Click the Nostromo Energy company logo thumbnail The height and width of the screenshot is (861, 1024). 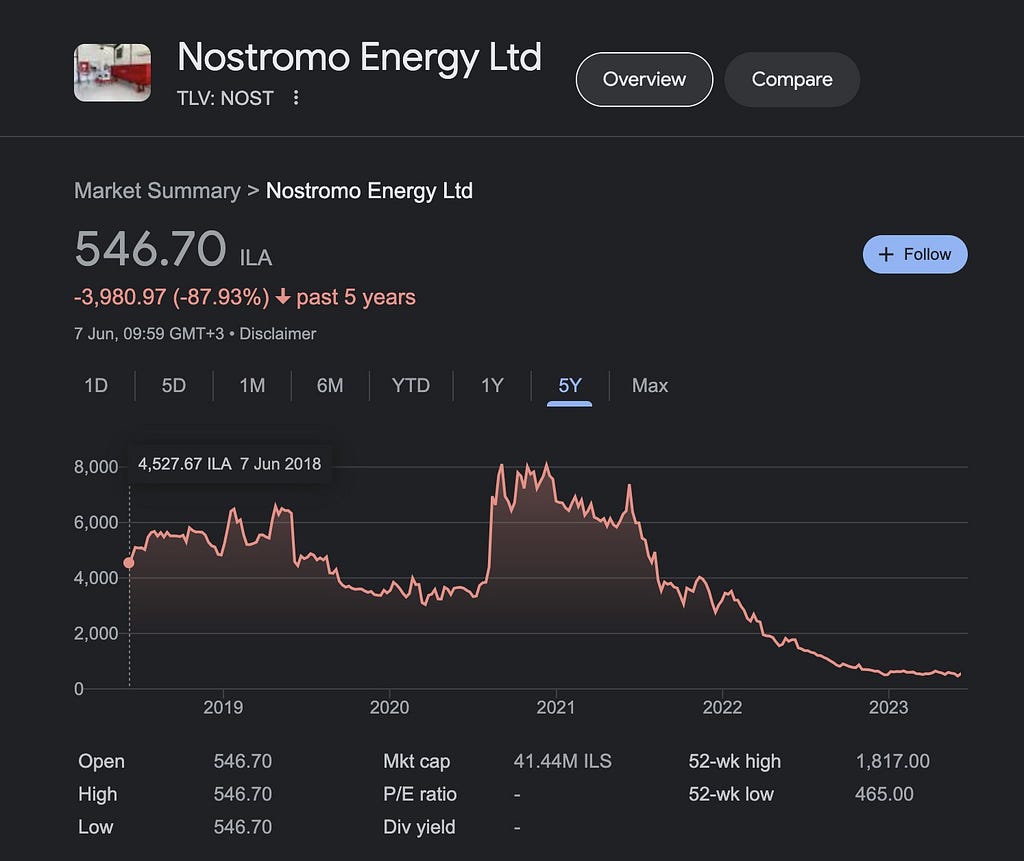click(x=112, y=73)
